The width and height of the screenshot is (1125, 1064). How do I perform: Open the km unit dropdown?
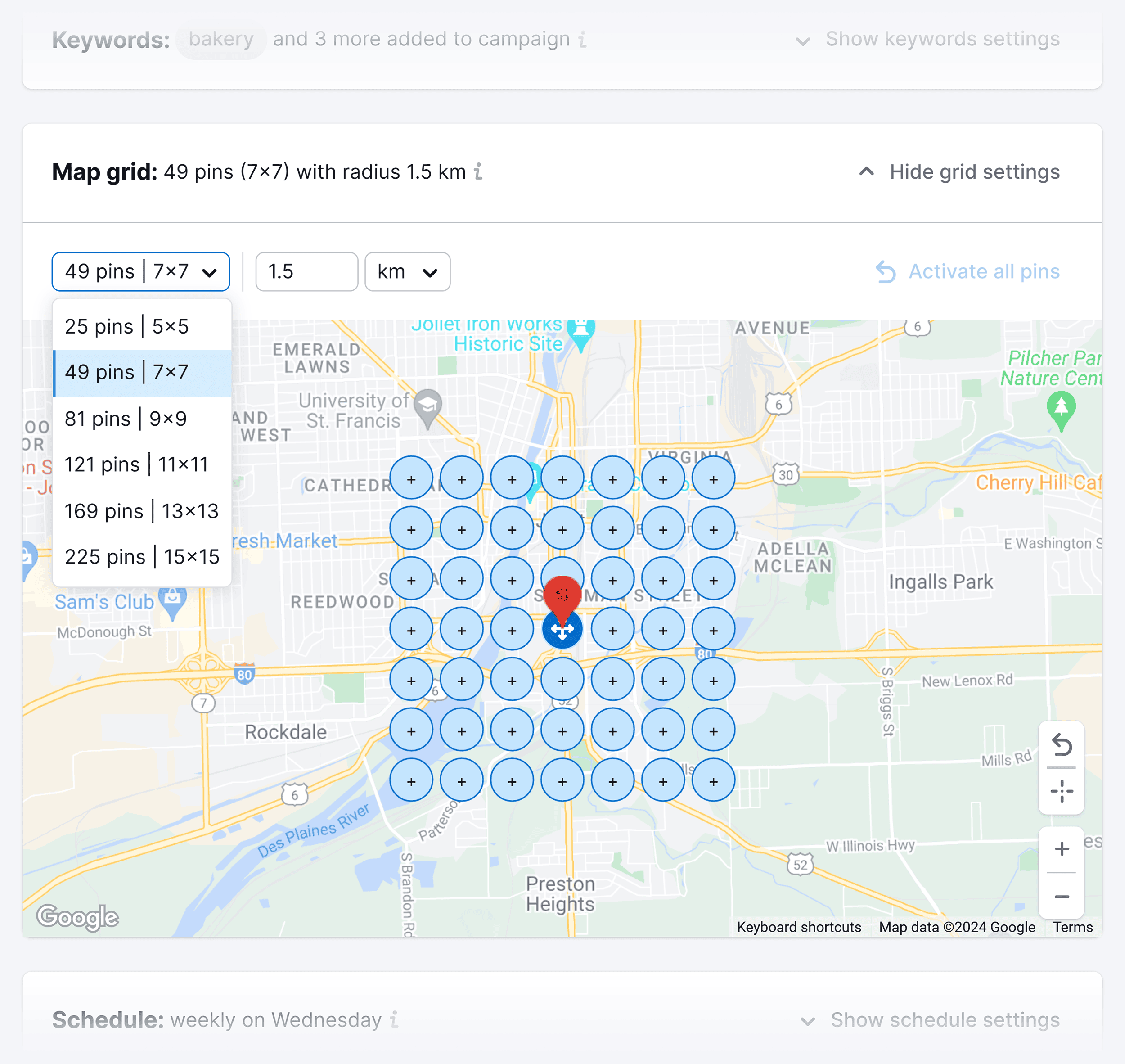coord(407,272)
